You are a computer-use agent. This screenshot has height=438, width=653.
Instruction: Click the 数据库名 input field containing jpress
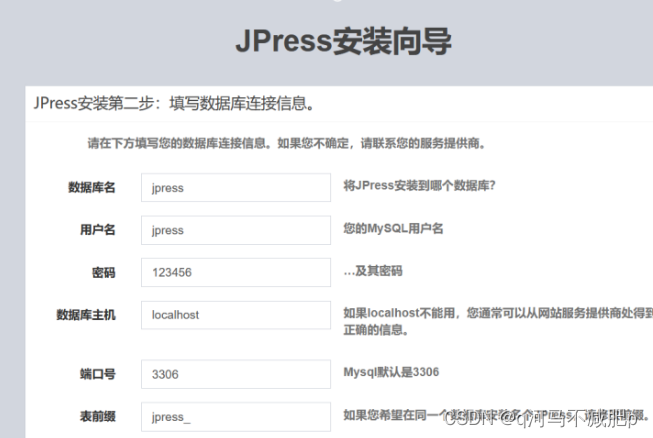236,187
